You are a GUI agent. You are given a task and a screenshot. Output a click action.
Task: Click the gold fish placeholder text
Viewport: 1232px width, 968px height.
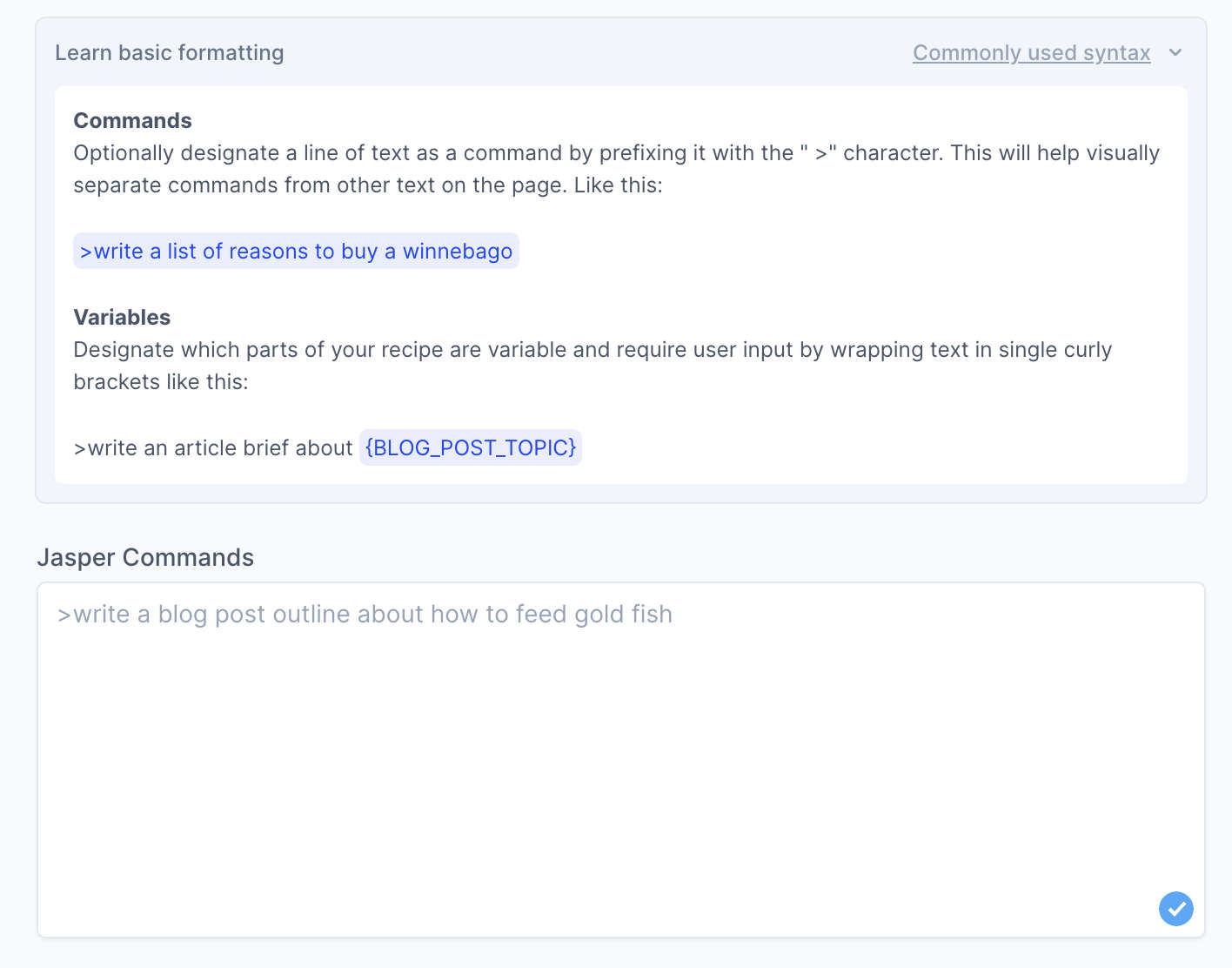365,615
